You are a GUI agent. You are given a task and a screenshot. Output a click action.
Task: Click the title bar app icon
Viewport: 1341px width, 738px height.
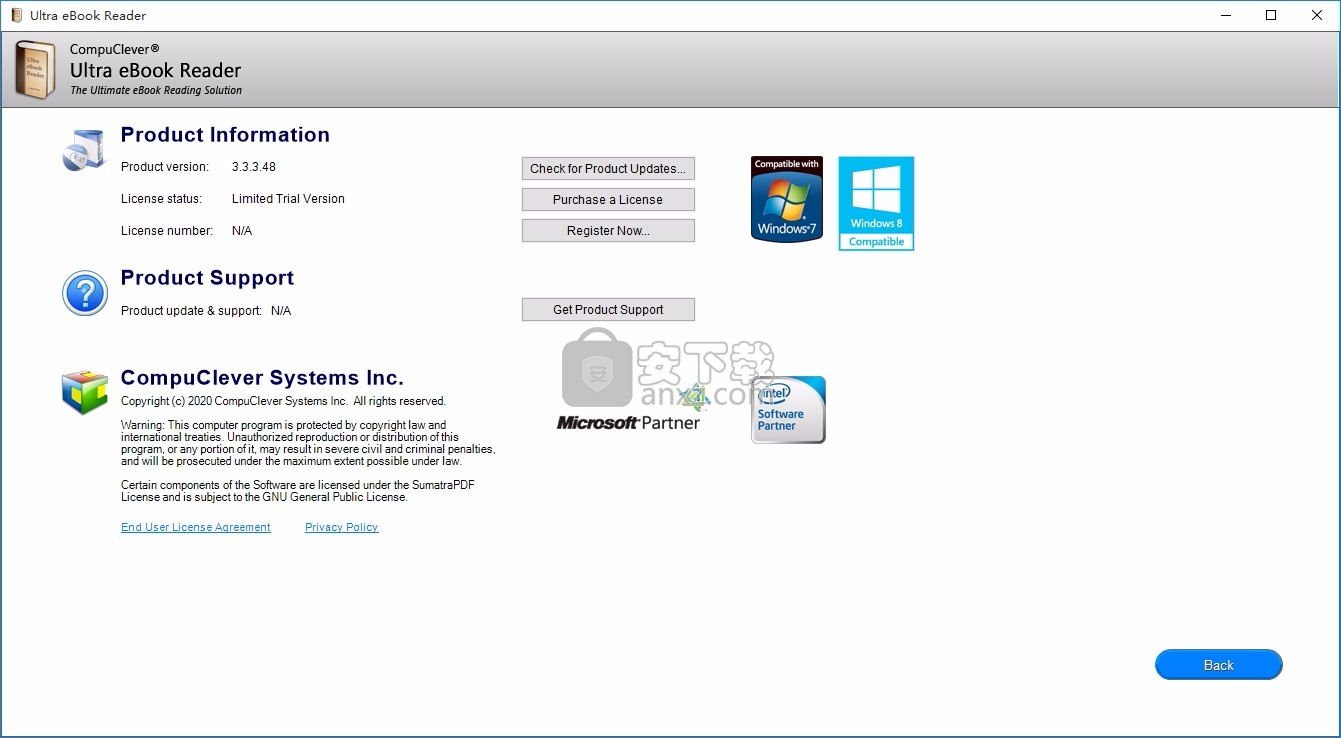(16, 15)
